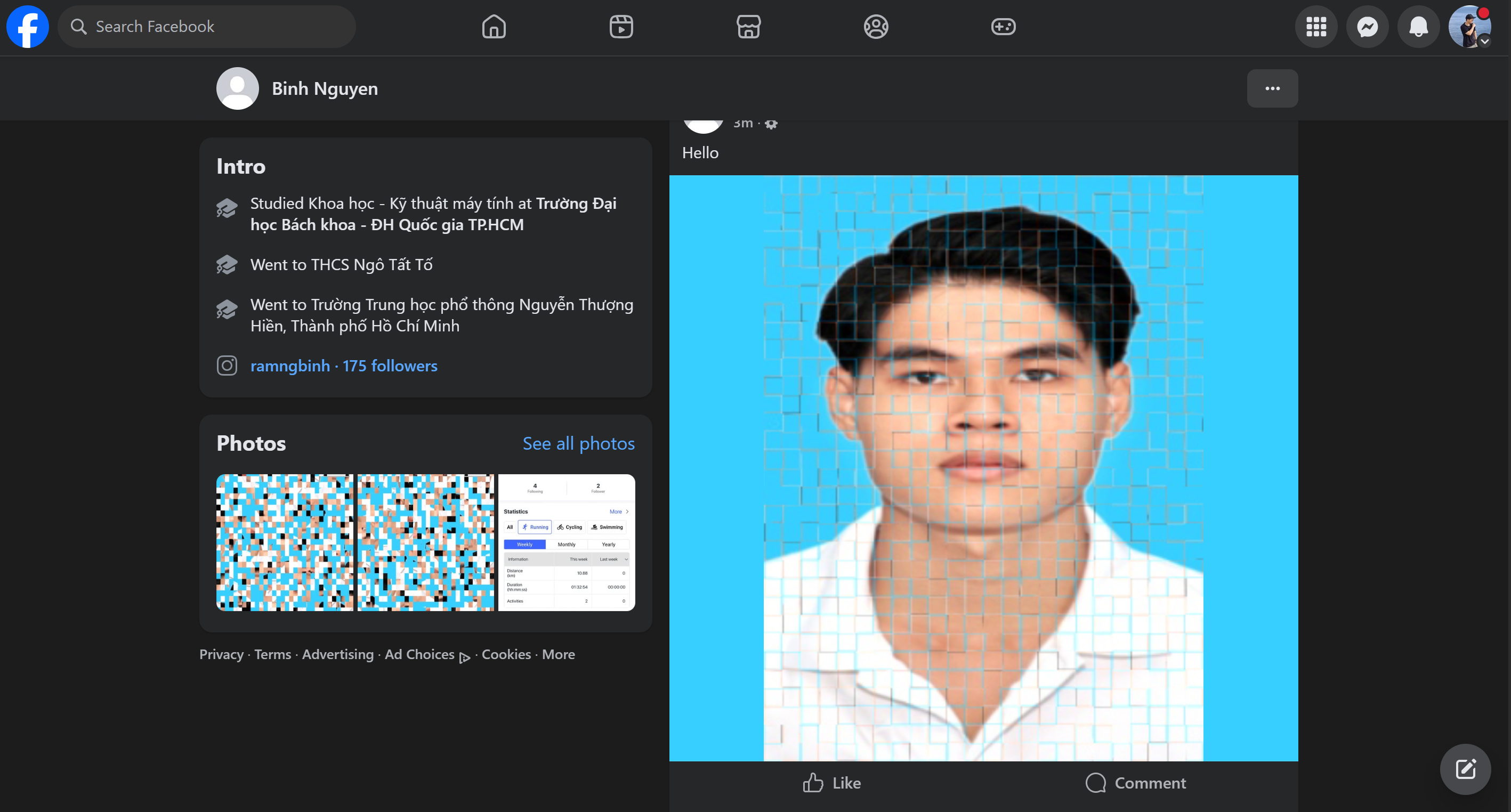The width and height of the screenshot is (1511, 812).
Task: Expand the account profile menu
Action: point(1469,27)
